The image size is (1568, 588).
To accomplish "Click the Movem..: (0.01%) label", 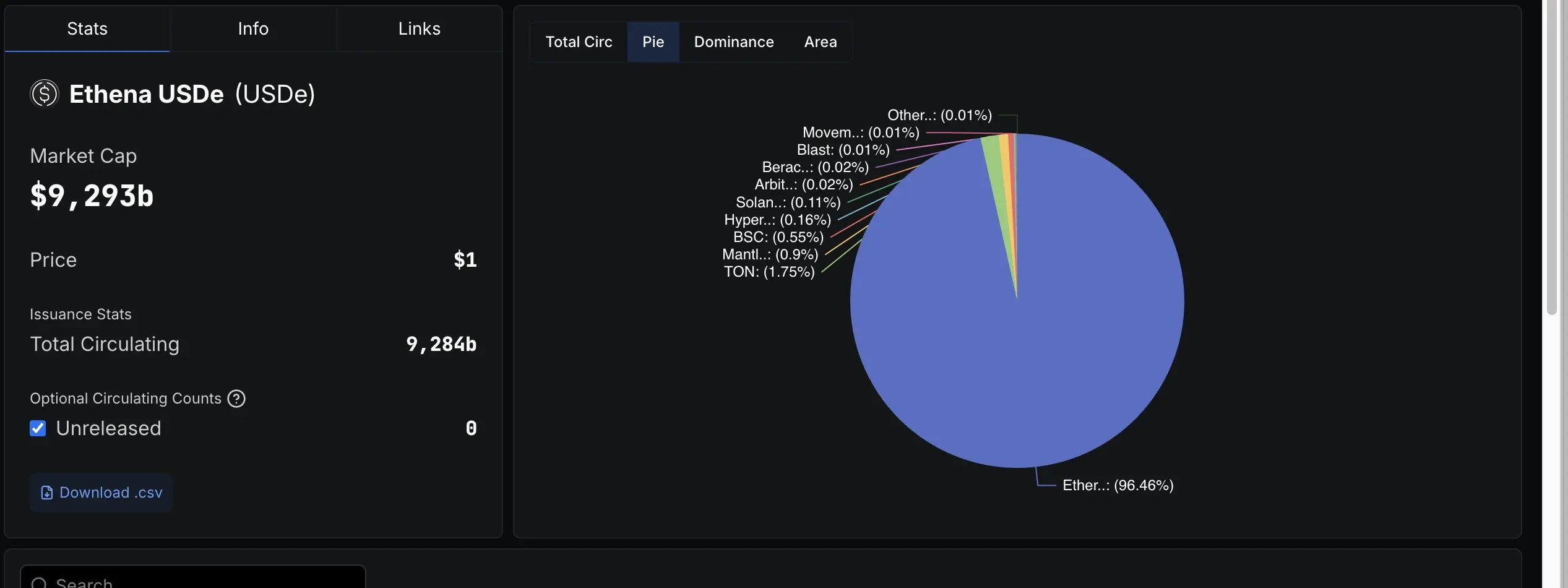I will [x=861, y=132].
